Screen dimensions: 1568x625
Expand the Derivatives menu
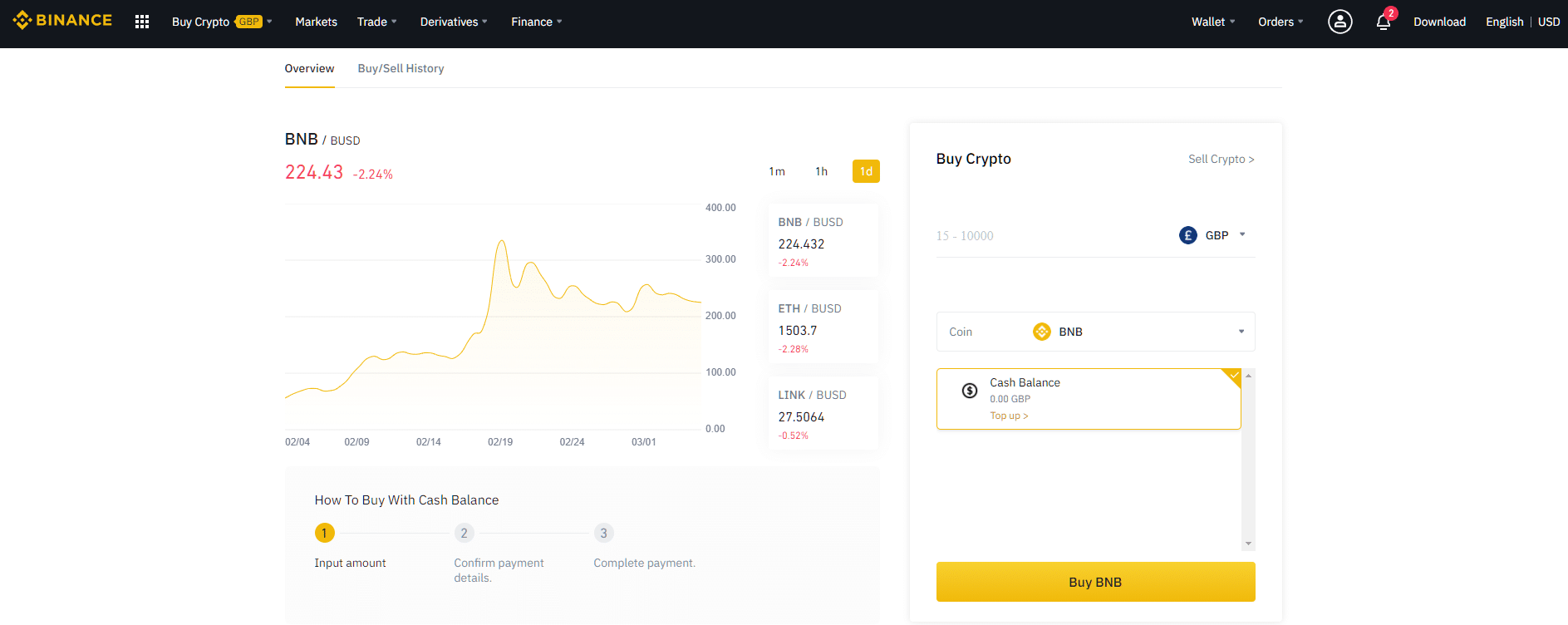point(454,22)
